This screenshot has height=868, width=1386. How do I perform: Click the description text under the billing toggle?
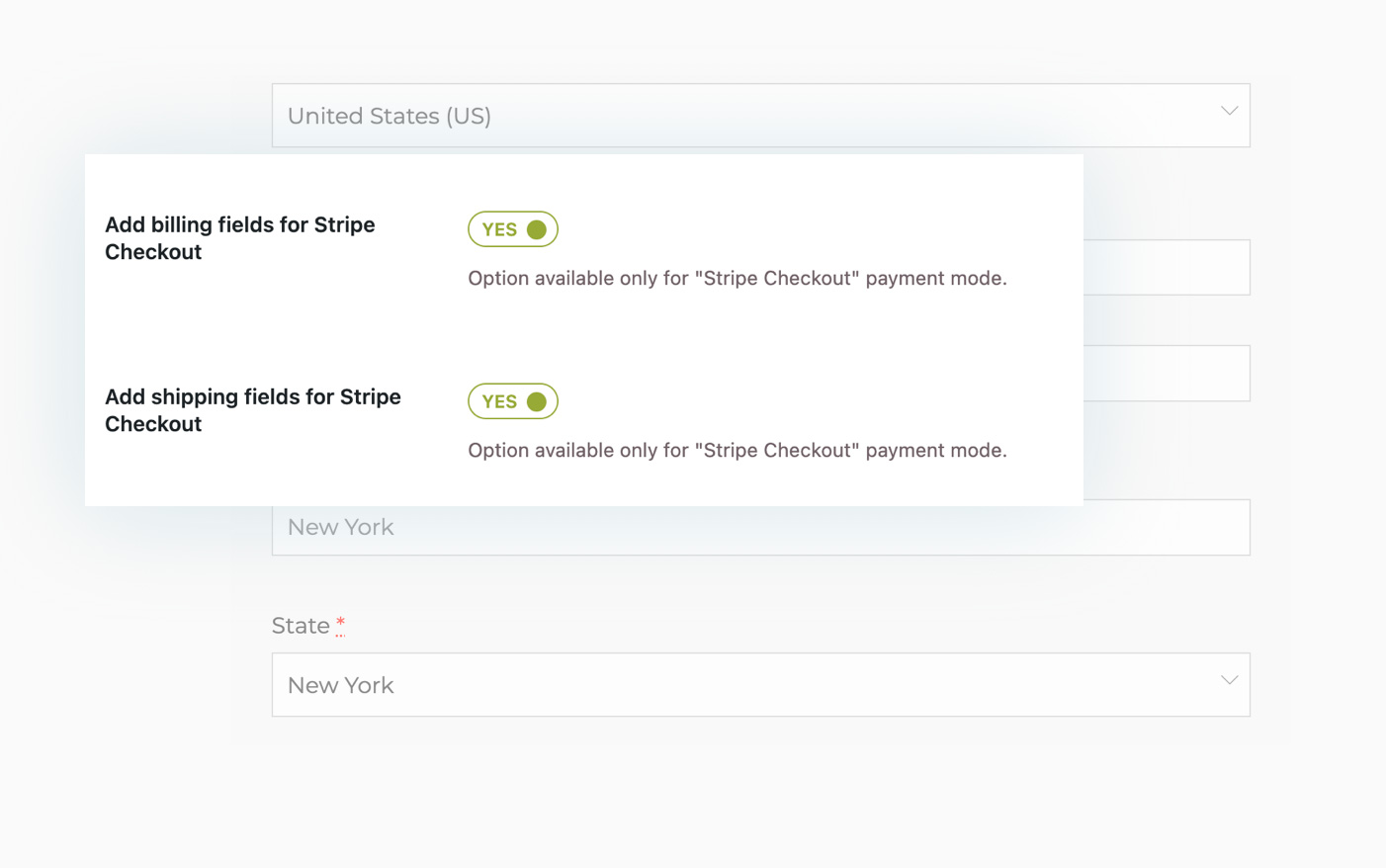tap(736, 279)
